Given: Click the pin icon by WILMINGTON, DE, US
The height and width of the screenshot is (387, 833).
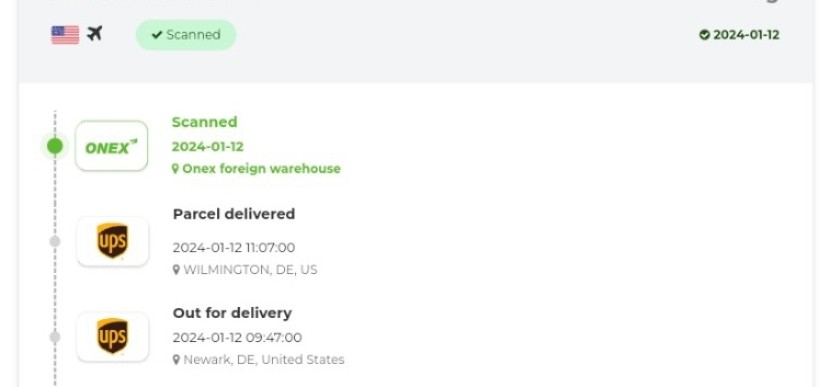Looking at the screenshot, I should click(176, 270).
